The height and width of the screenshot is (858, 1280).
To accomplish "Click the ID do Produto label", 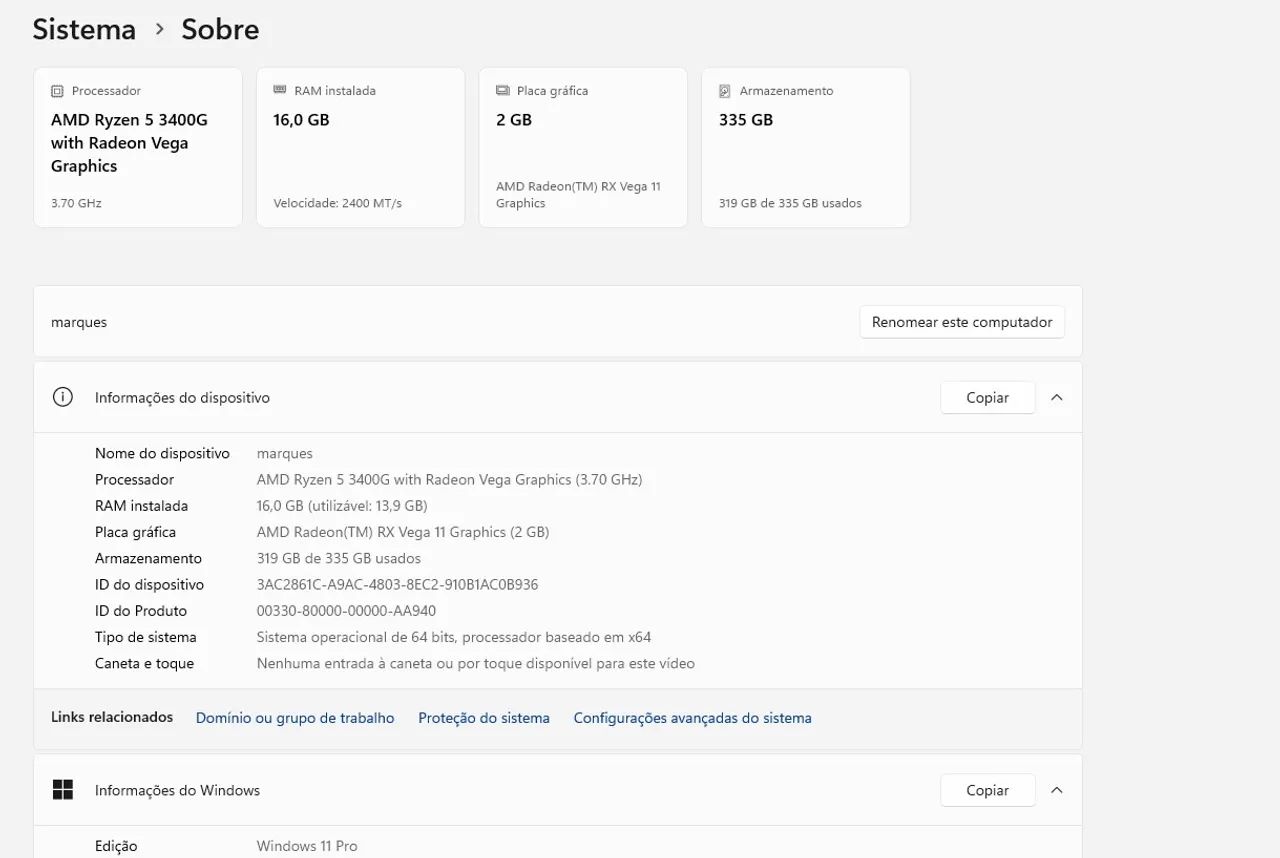I will 141,611.
